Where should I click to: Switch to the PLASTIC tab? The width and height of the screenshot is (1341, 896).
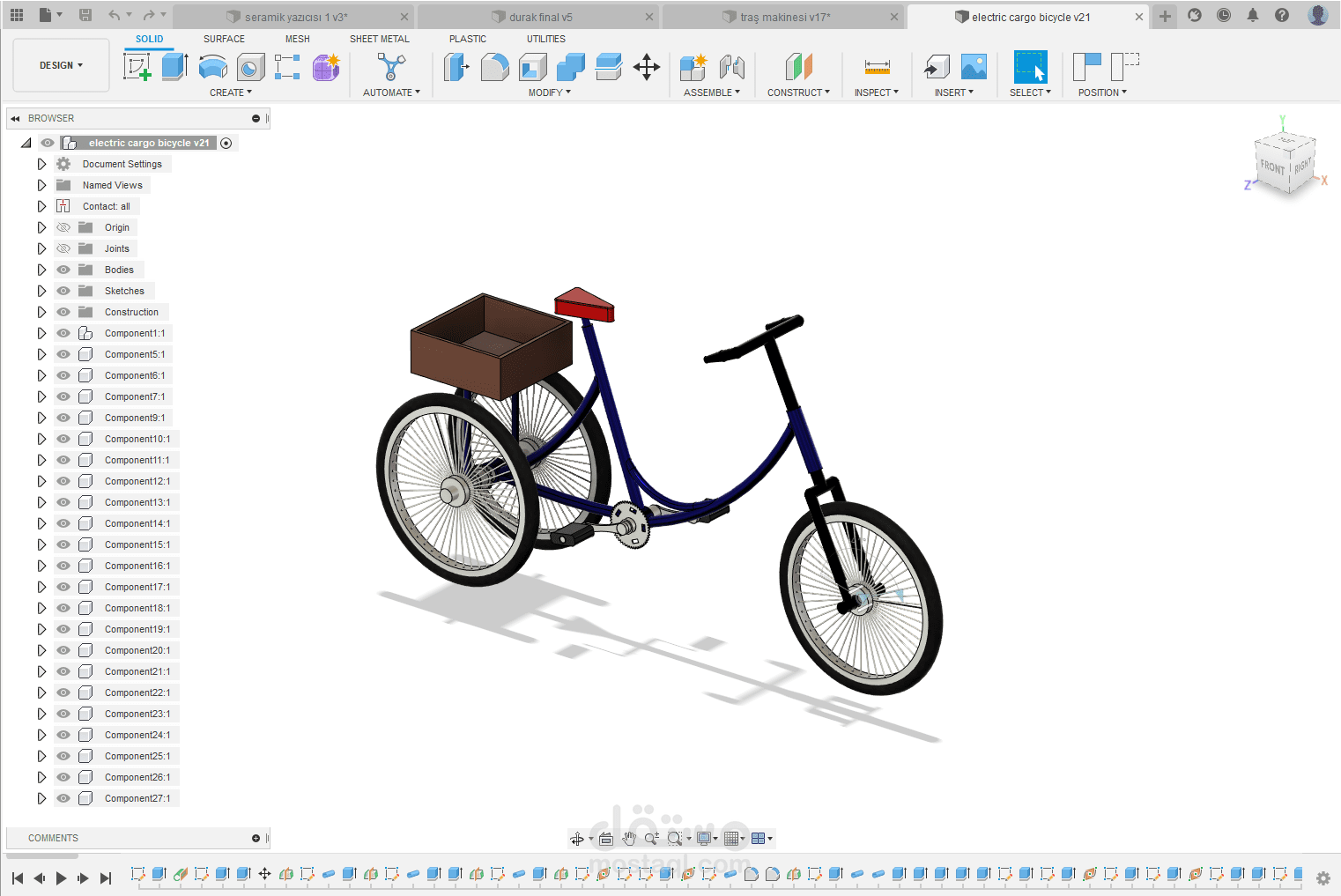pos(468,39)
